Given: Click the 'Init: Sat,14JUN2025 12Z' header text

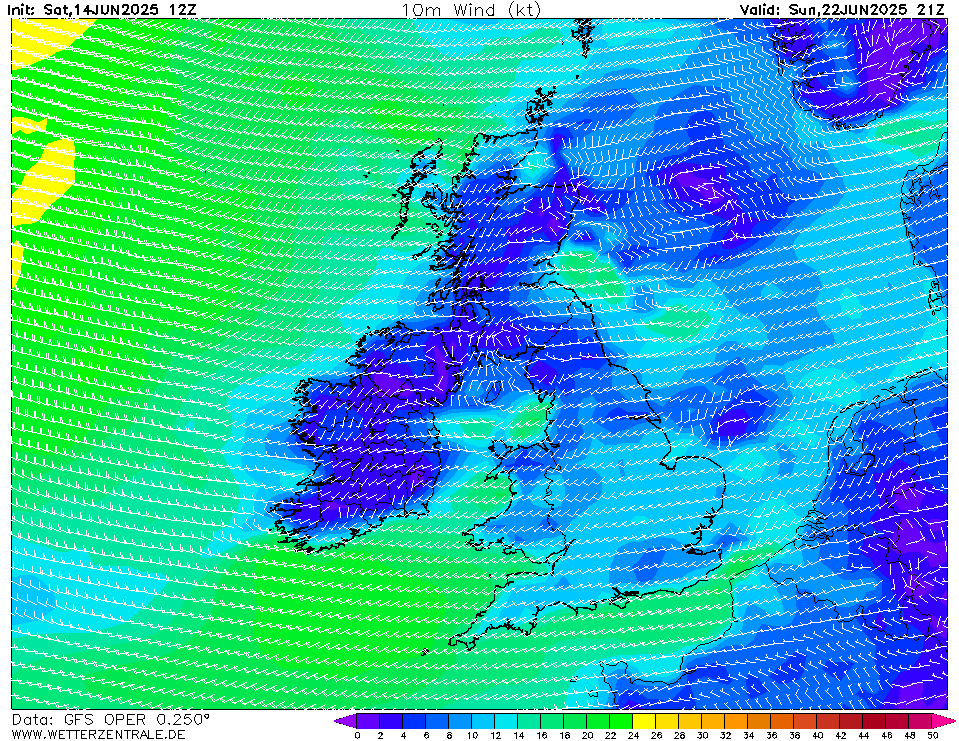Looking at the screenshot, I should pyautogui.click(x=102, y=10).
